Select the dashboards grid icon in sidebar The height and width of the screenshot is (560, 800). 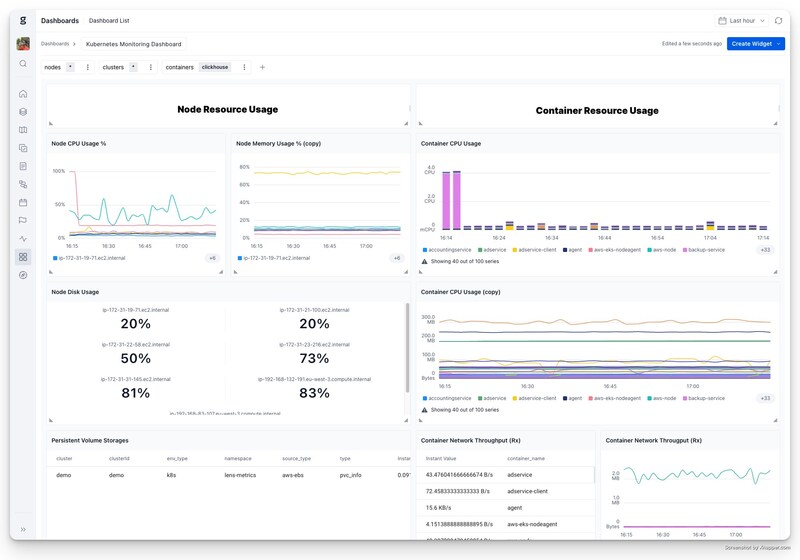pos(23,257)
